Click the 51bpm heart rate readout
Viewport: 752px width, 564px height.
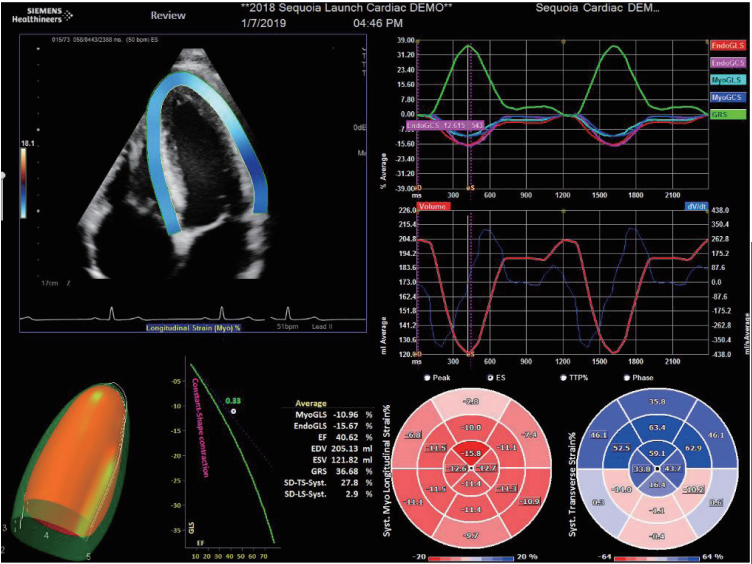pyautogui.click(x=286, y=328)
